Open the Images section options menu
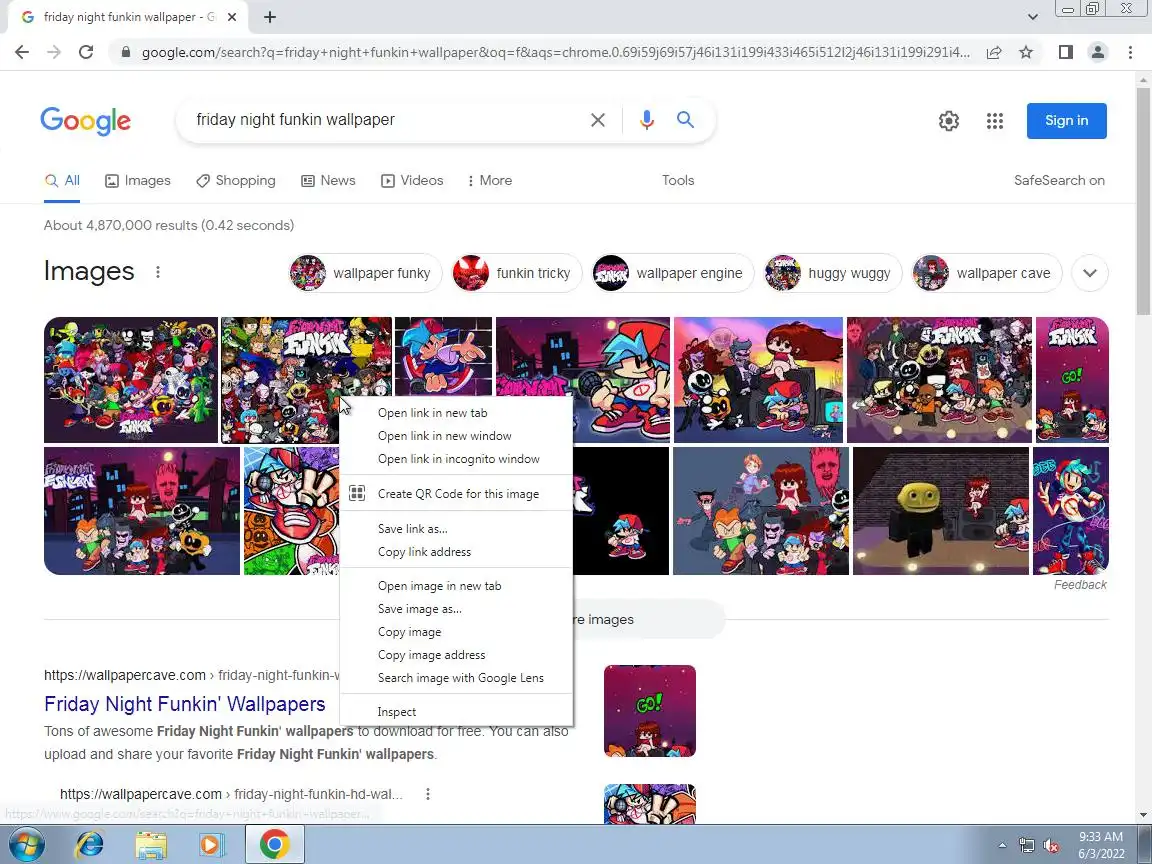 point(157,273)
